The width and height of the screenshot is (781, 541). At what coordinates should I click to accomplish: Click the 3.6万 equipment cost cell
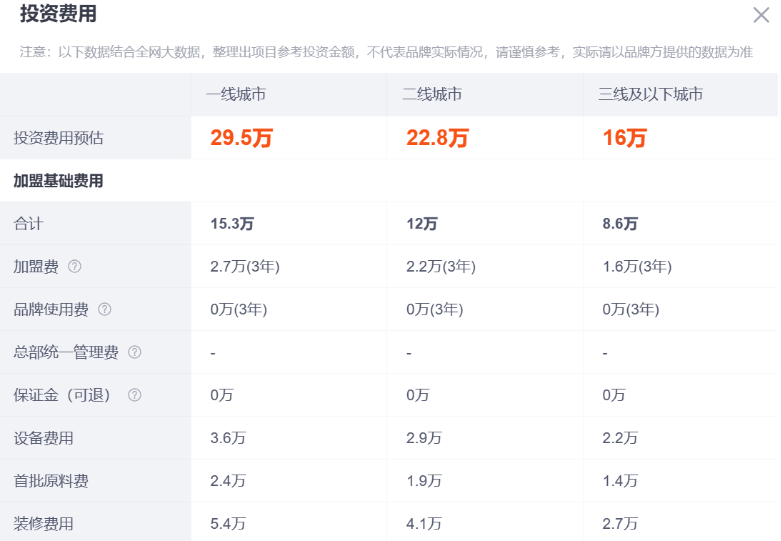[228, 438]
